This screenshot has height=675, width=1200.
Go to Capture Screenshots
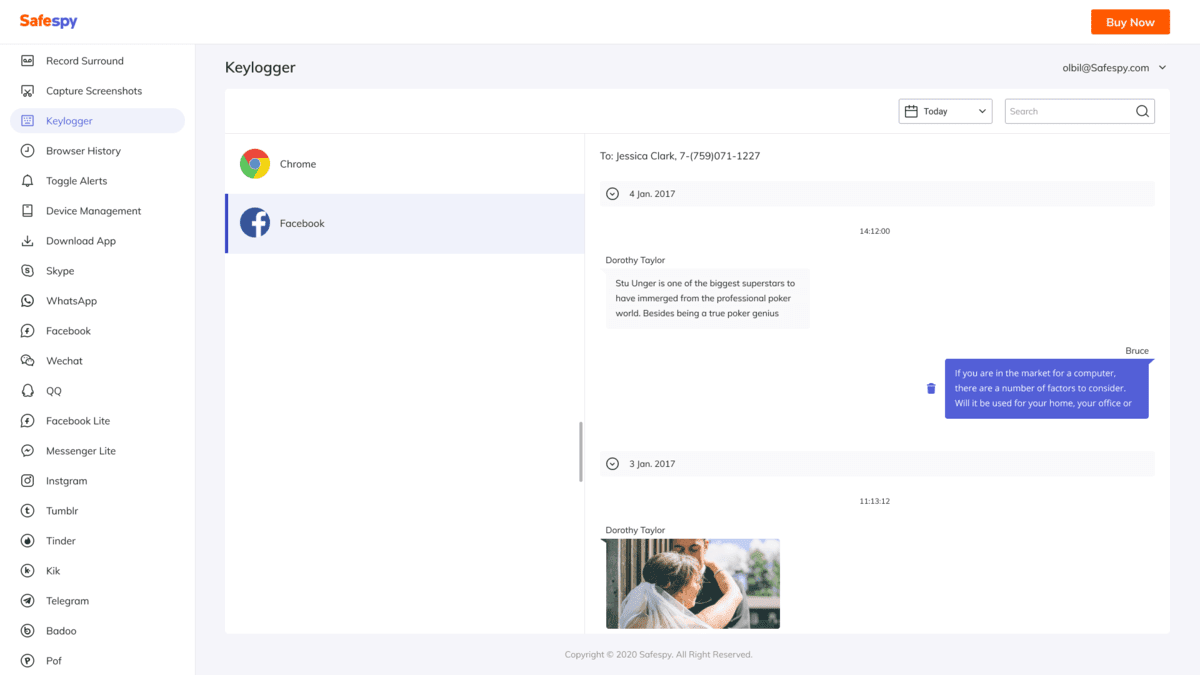click(93, 91)
